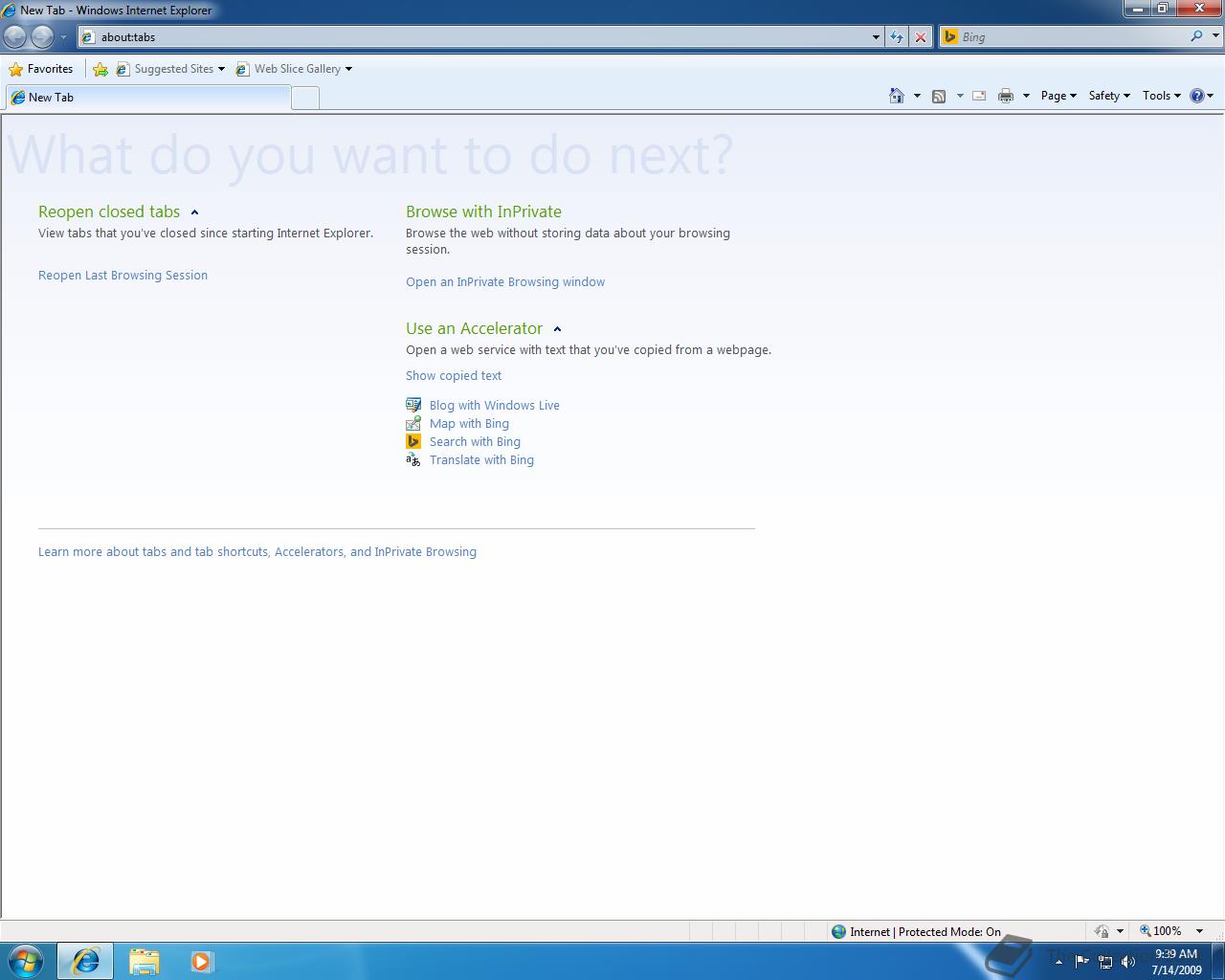Screen dimensions: 1225x980
Task: Click the Map with Bing icon
Action: tap(413, 423)
